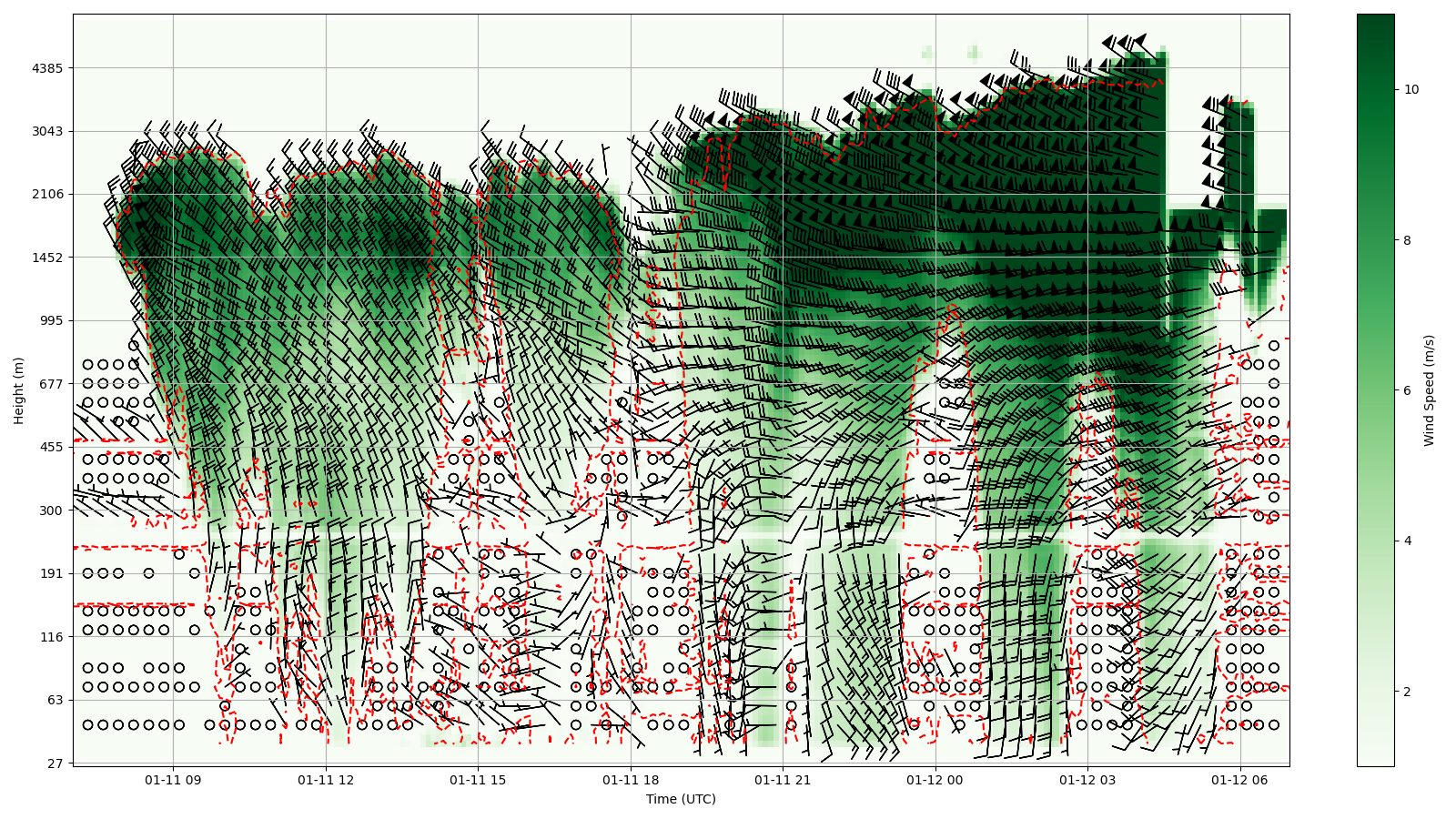1456x819 pixels.
Task: Select the 2106 height tick label
Action: coord(47,194)
